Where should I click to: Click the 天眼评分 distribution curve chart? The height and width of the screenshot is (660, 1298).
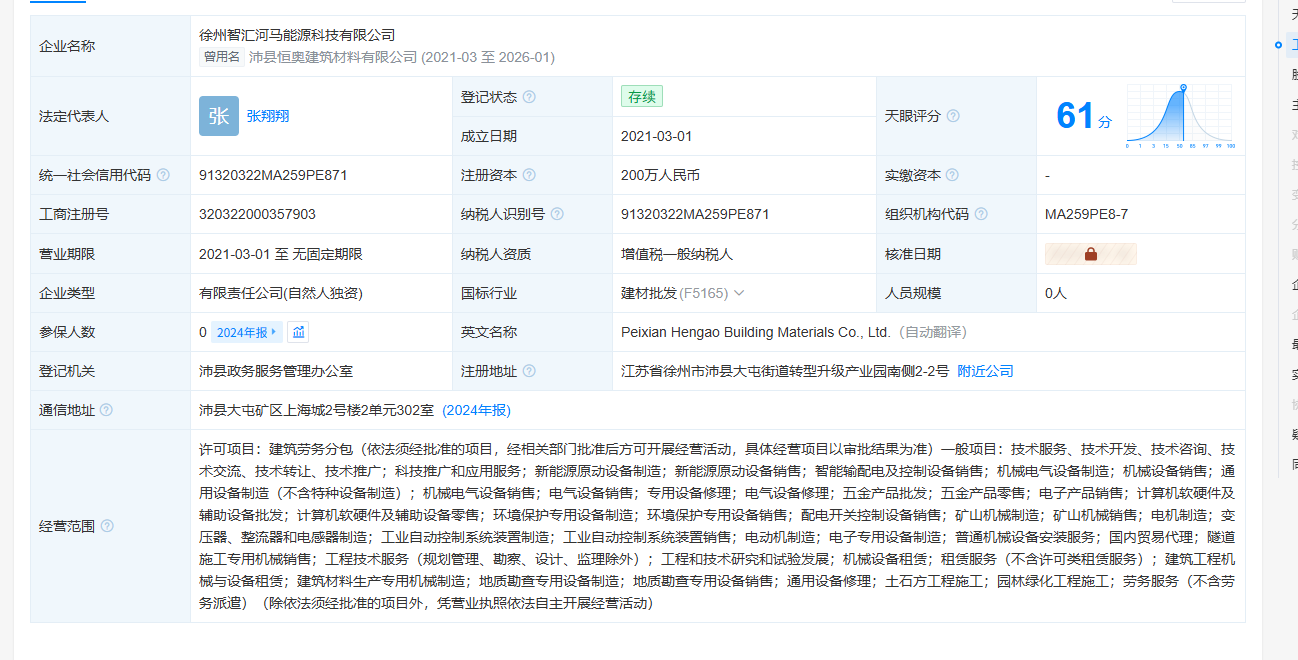click(1180, 116)
